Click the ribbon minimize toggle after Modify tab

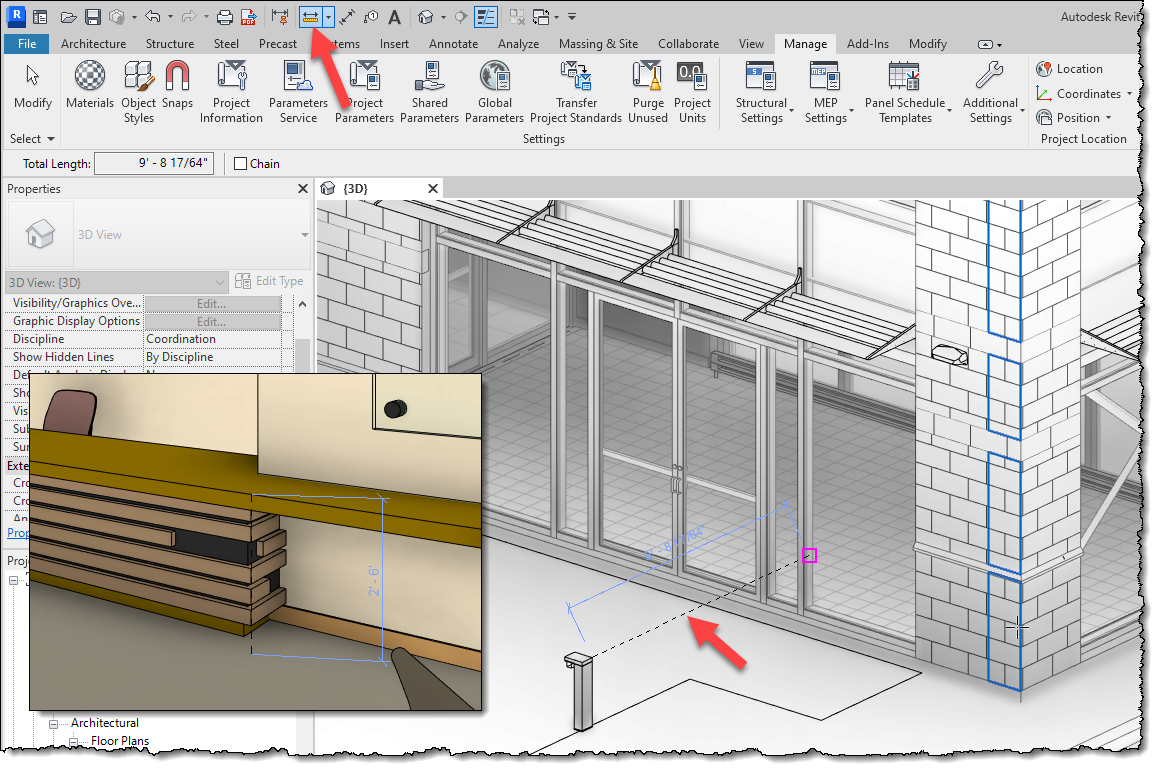point(985,44)
